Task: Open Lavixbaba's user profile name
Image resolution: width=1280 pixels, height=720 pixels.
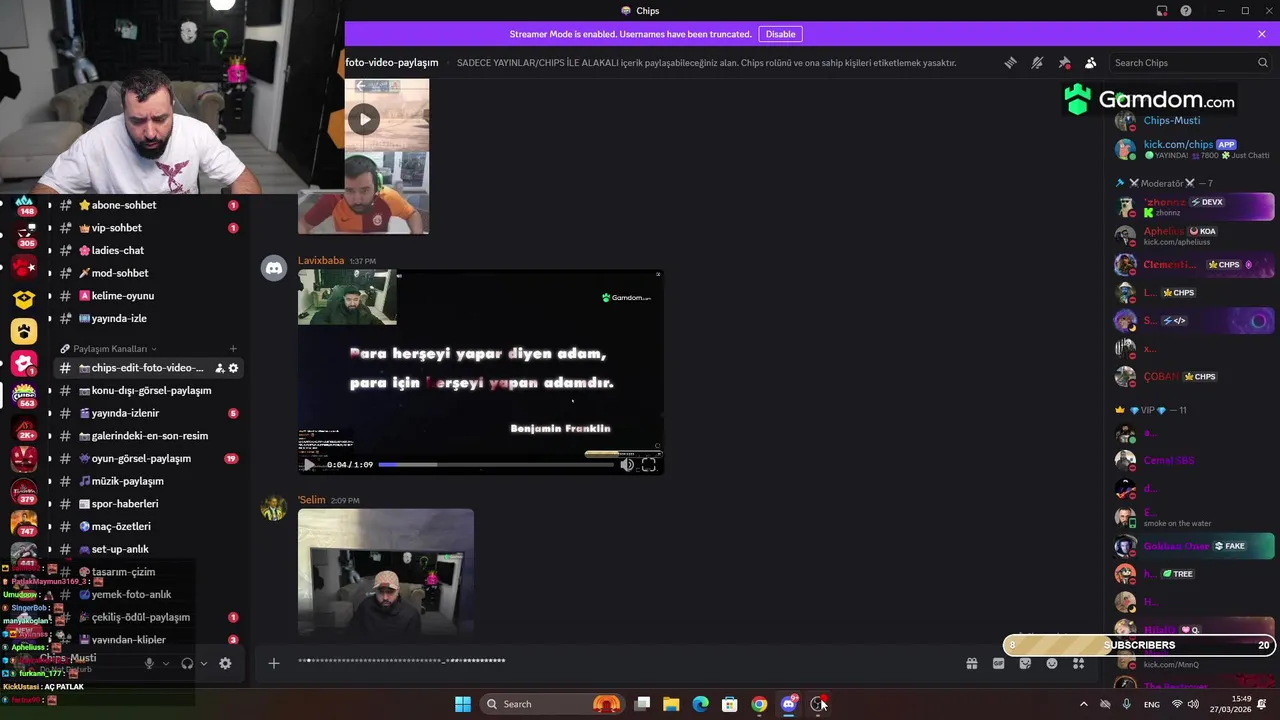Action: tap(321, 260)
